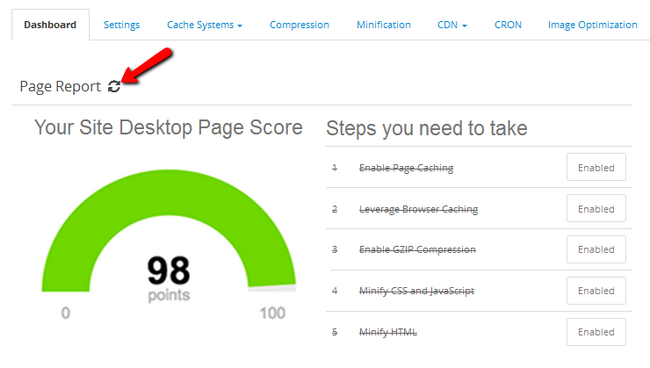Screen dimensions: 650x368
Task: Click the 'Leverage Browser Caching' step text
Action: click(418, 209)
